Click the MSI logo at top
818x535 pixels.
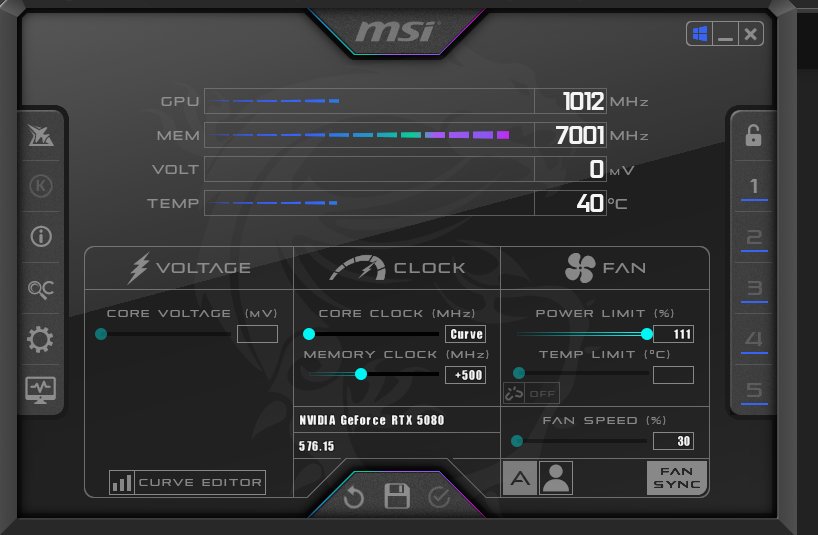397,32
